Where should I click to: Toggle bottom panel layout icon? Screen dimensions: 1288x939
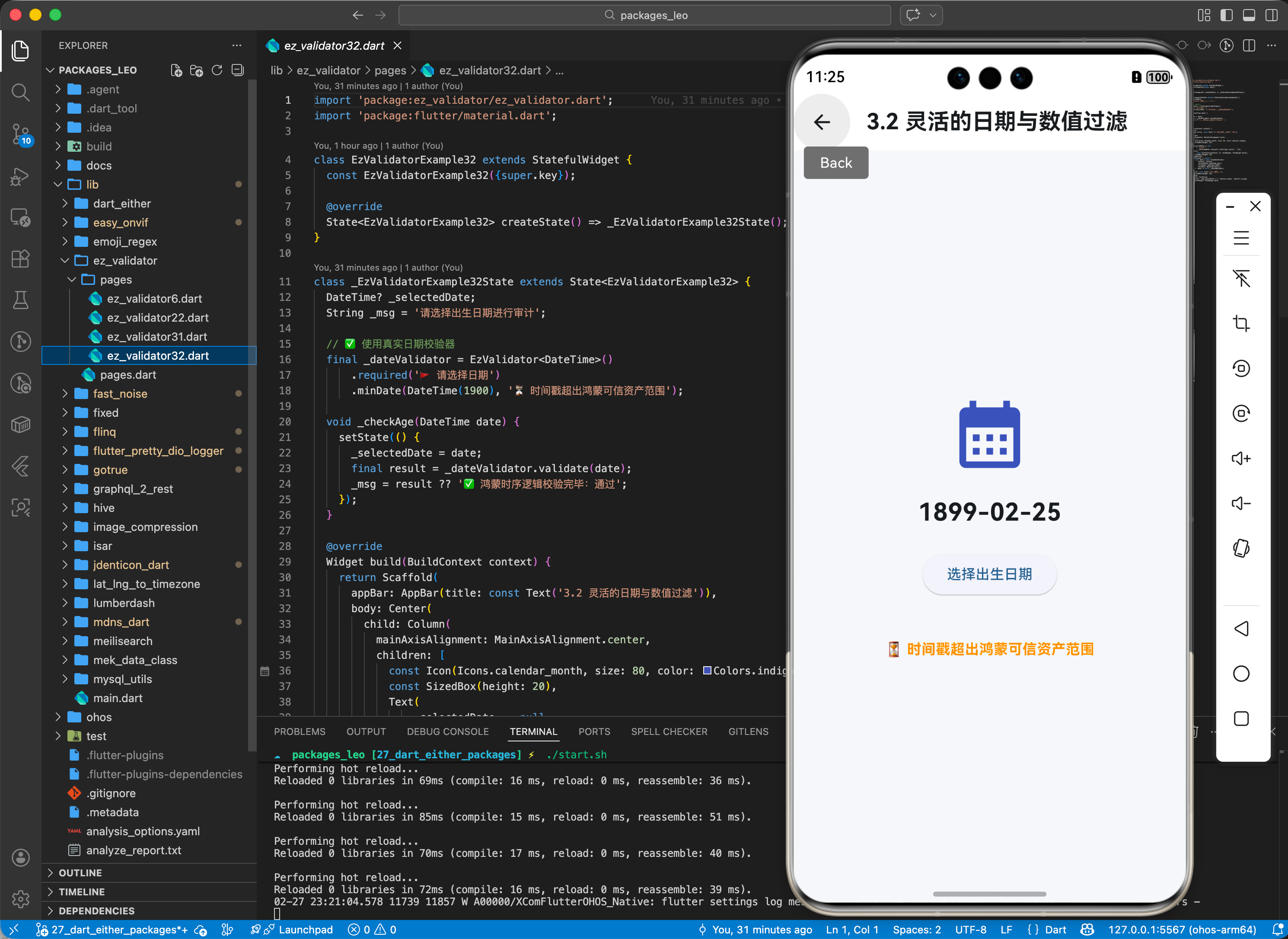pos(1248,15)
